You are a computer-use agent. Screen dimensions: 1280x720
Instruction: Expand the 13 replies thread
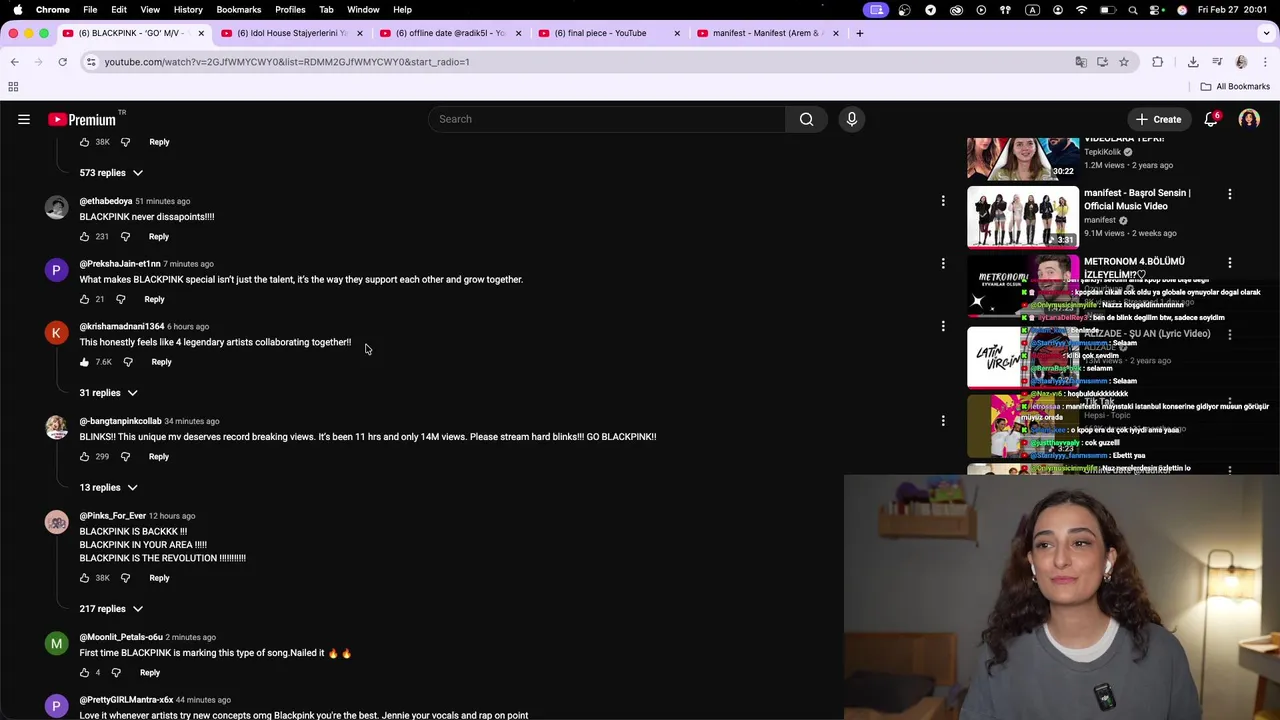pos(108,488)
